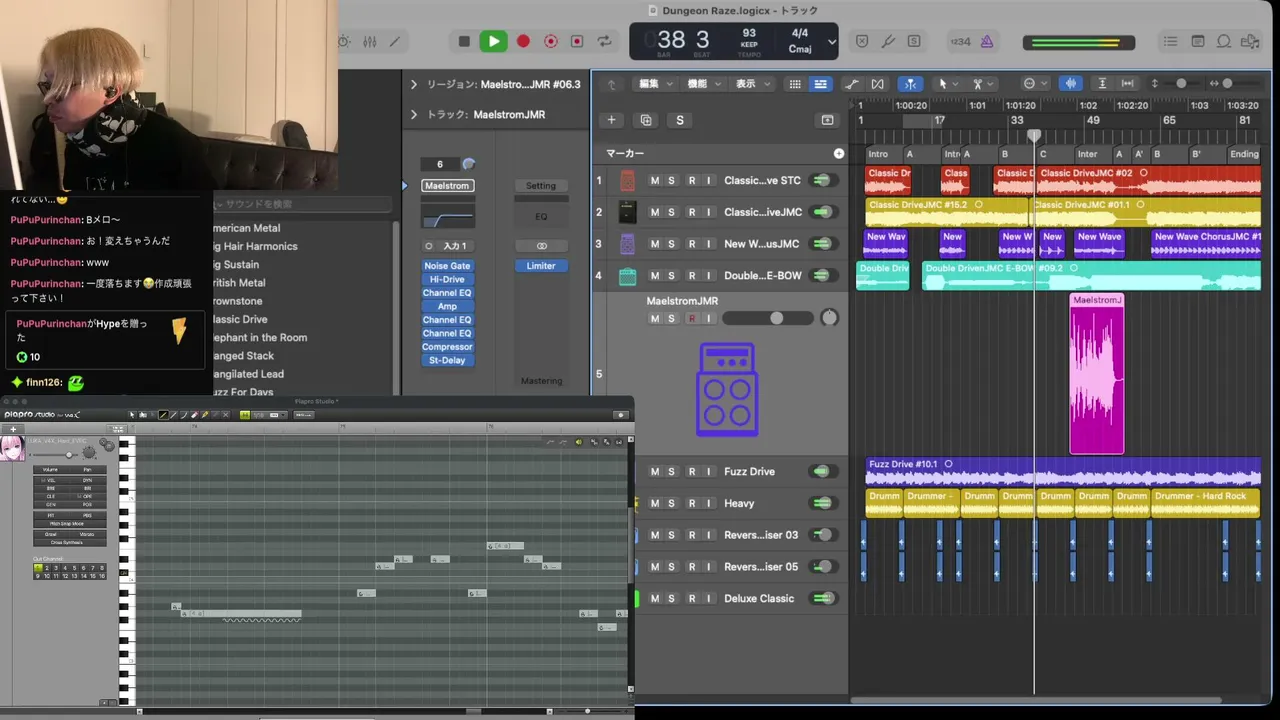Open the Loop Browser icon

pyautogui.click(x=1224, y=41)
